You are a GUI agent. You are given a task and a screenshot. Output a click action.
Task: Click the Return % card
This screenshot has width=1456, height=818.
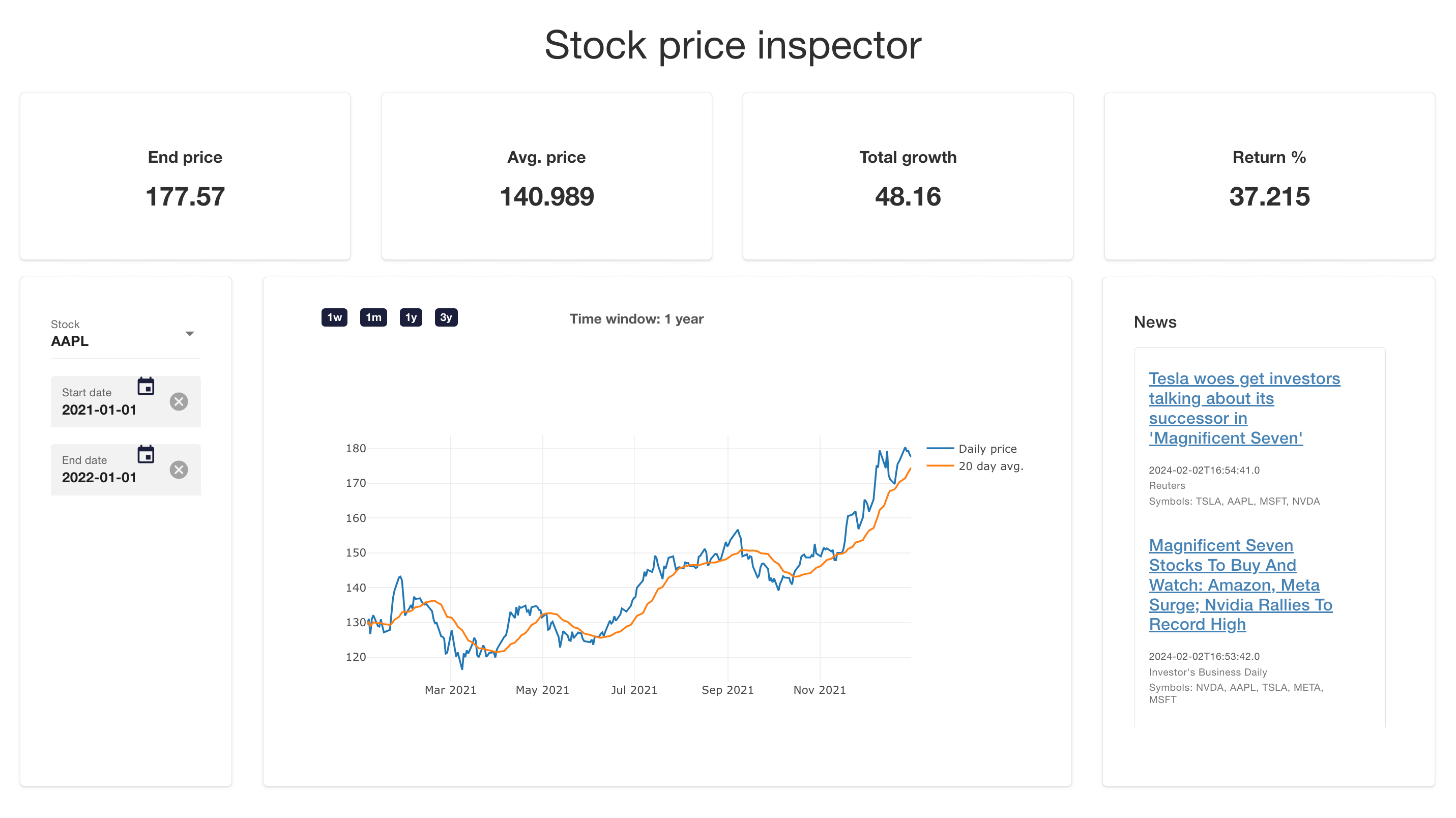(x=1269, y=177)
